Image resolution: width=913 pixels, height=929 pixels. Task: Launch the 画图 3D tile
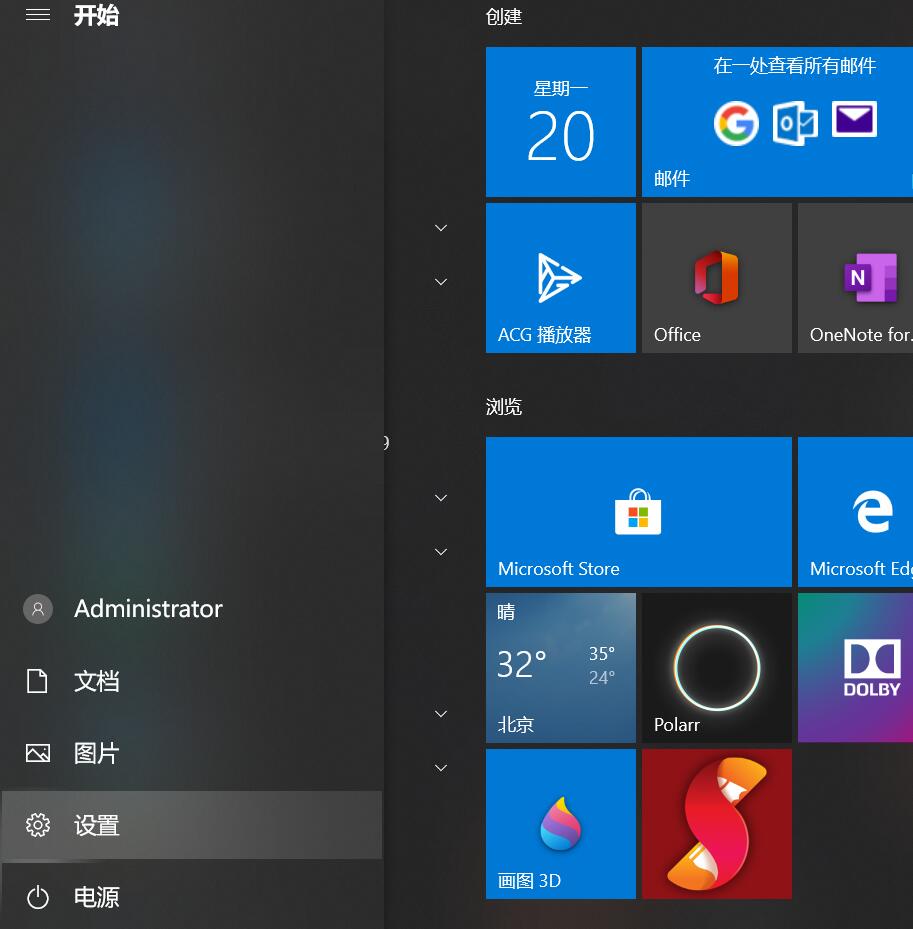point(560,824)
